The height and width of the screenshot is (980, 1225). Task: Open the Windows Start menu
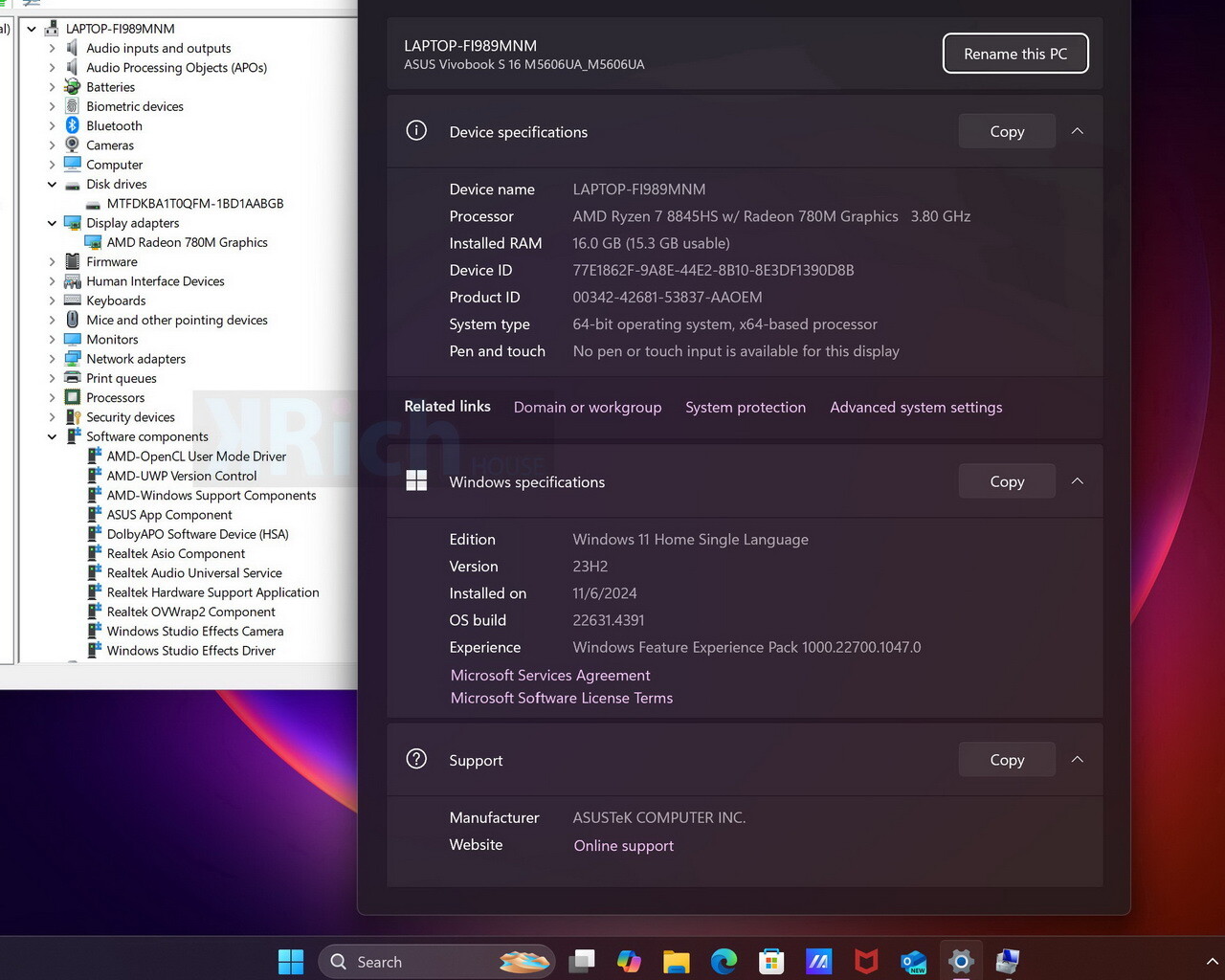(291, 961)
